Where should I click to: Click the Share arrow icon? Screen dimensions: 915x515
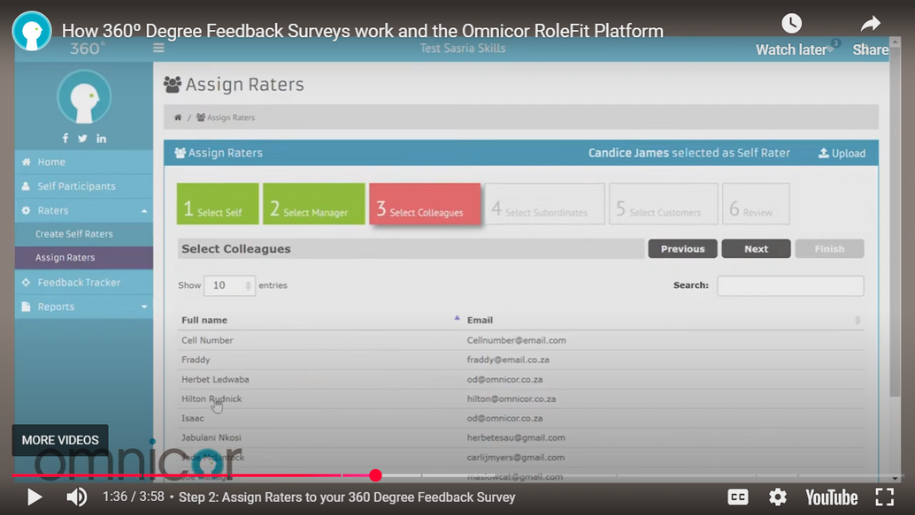click(870, 25)
